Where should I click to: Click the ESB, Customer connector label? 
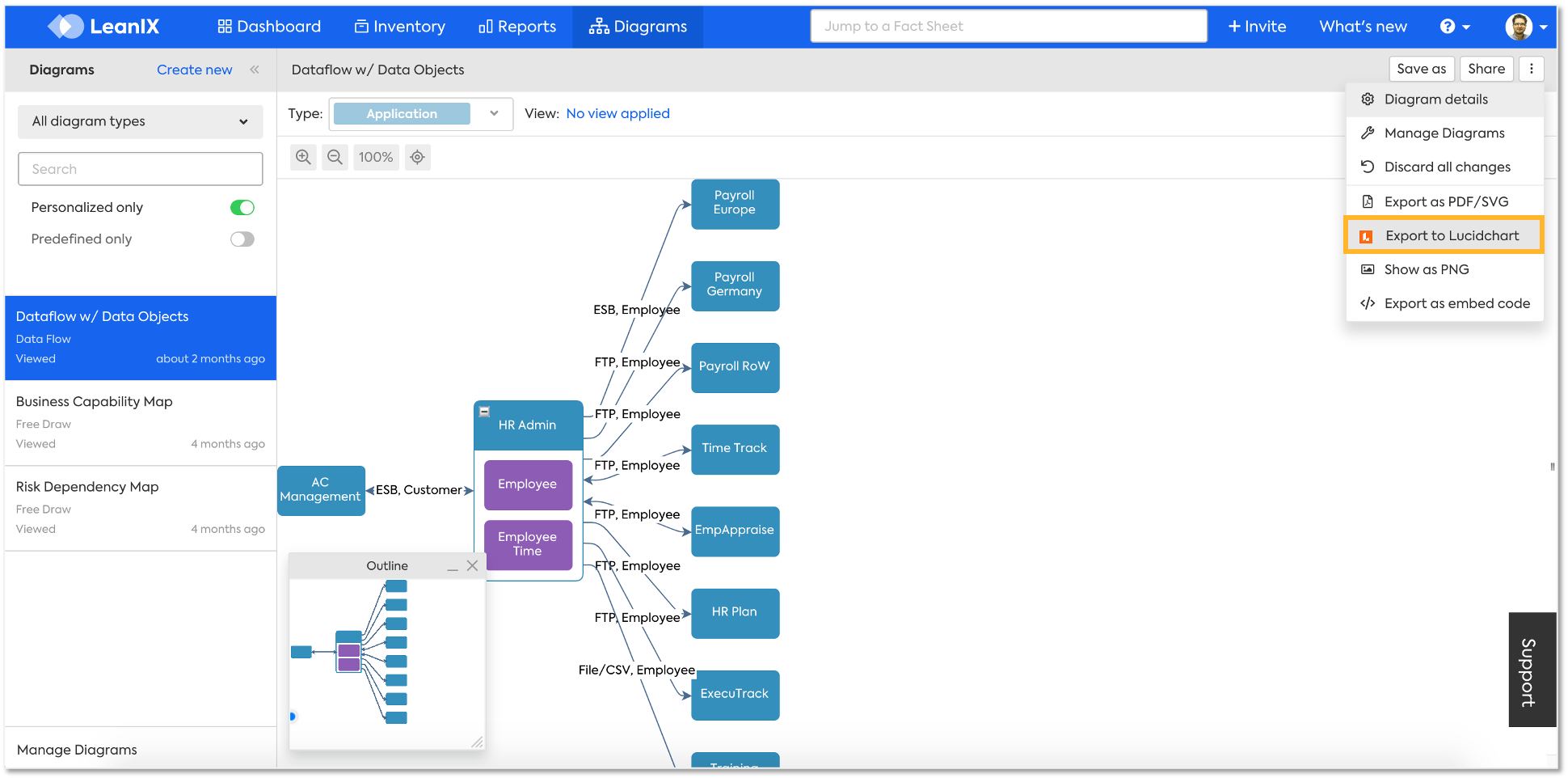click(419, 490)
